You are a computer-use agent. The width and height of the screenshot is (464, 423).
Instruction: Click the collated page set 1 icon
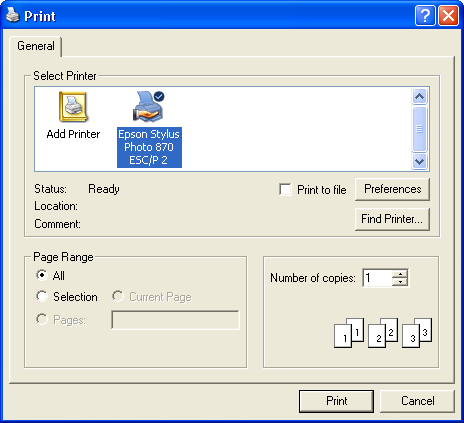coord(349,333)
